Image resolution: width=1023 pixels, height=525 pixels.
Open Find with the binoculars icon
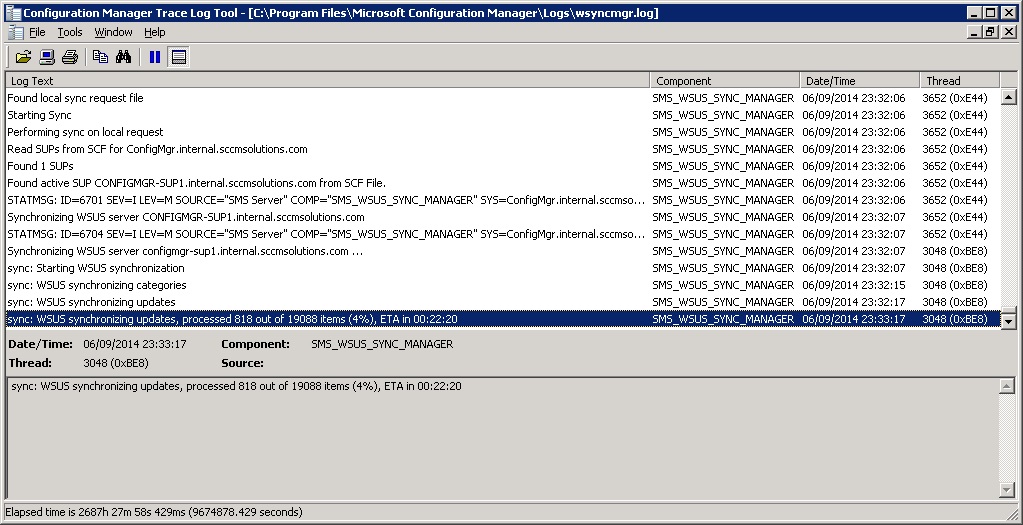[123, 57]
